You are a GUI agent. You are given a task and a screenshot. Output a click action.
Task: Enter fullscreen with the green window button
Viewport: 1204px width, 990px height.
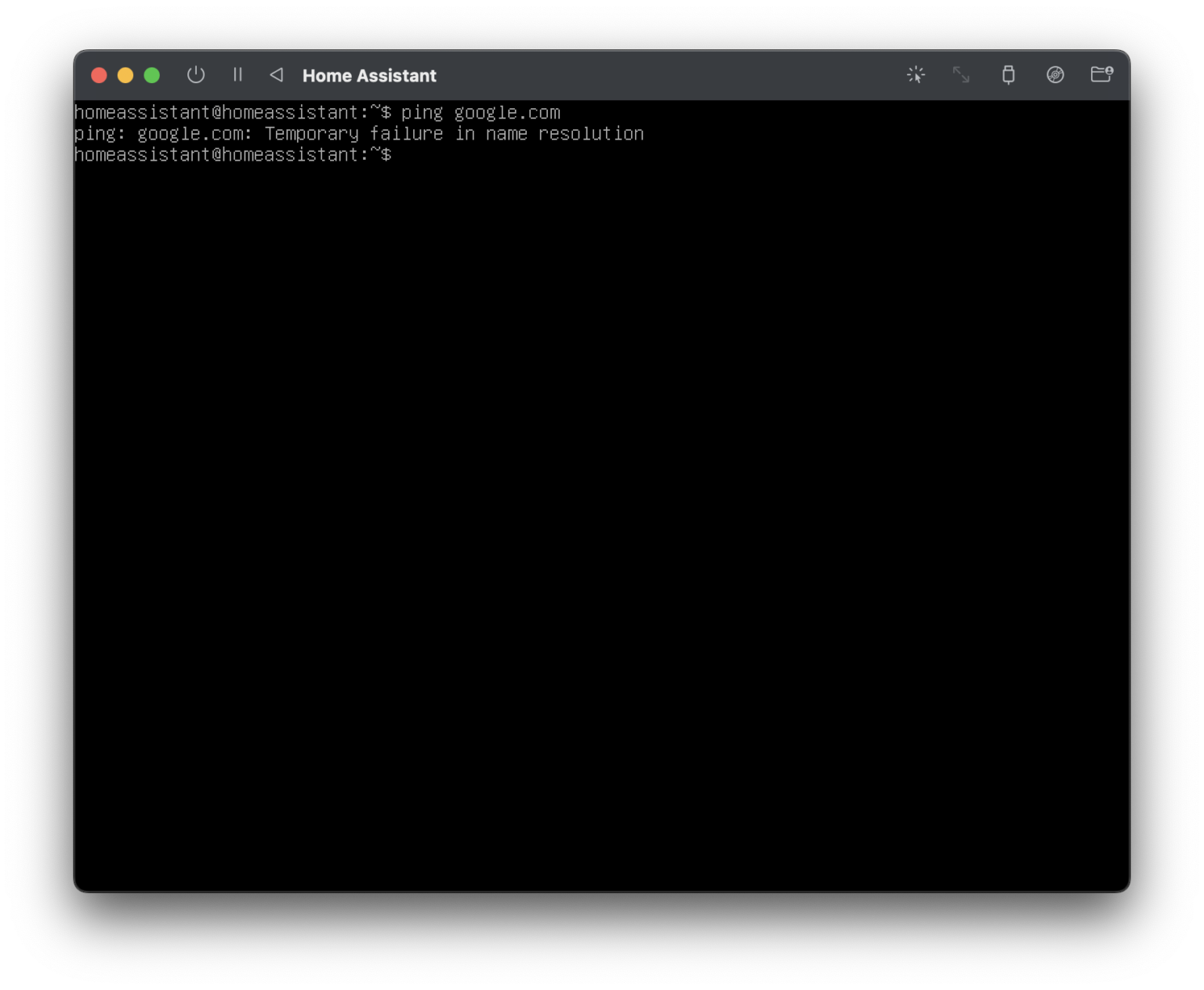point(151,75)
